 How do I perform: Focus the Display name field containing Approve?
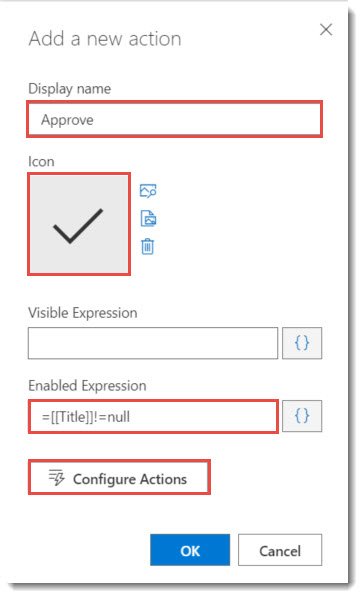pos(175,119)
